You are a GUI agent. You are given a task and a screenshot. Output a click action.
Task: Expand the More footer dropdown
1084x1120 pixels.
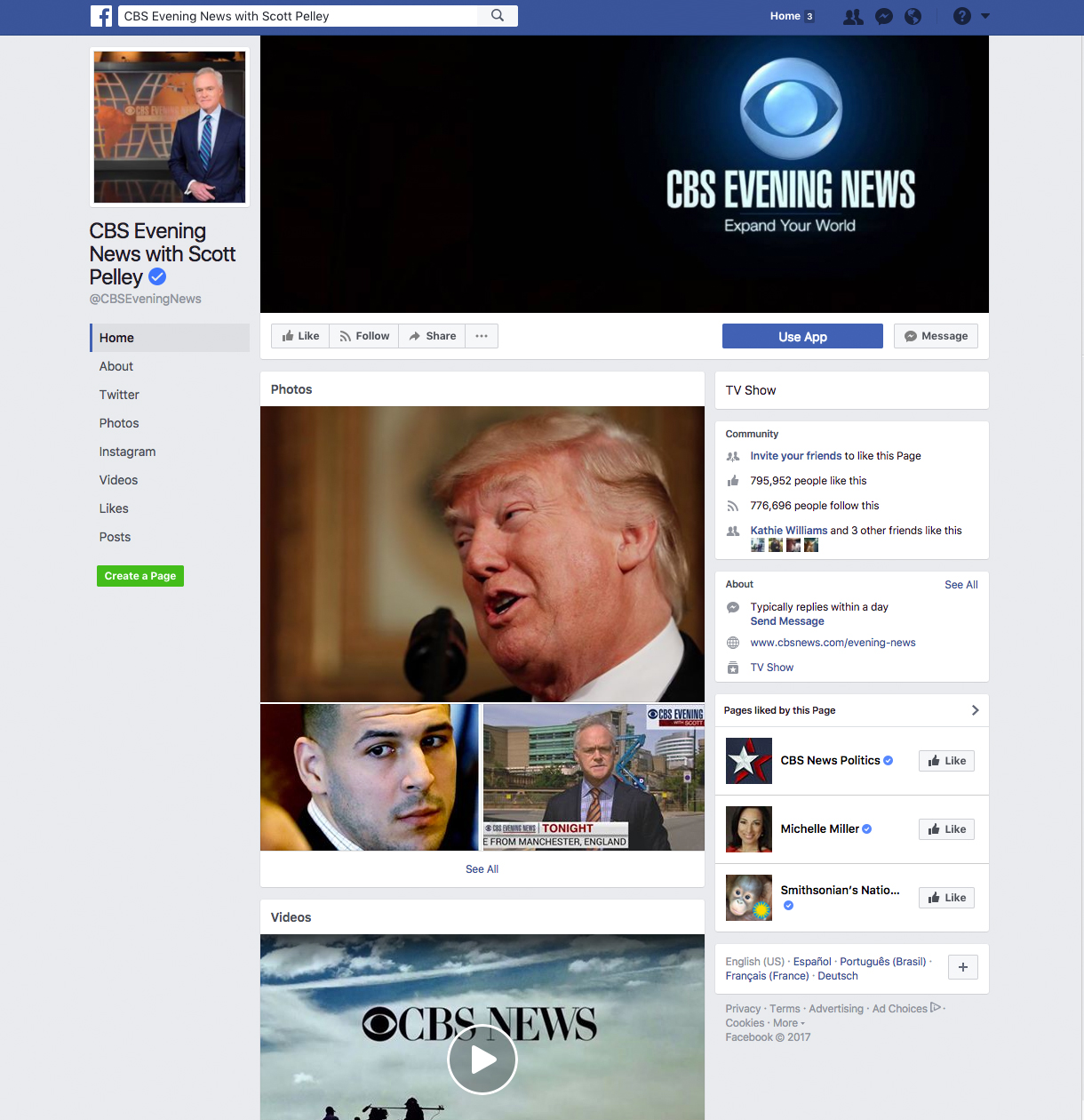tap(789, 1023)
